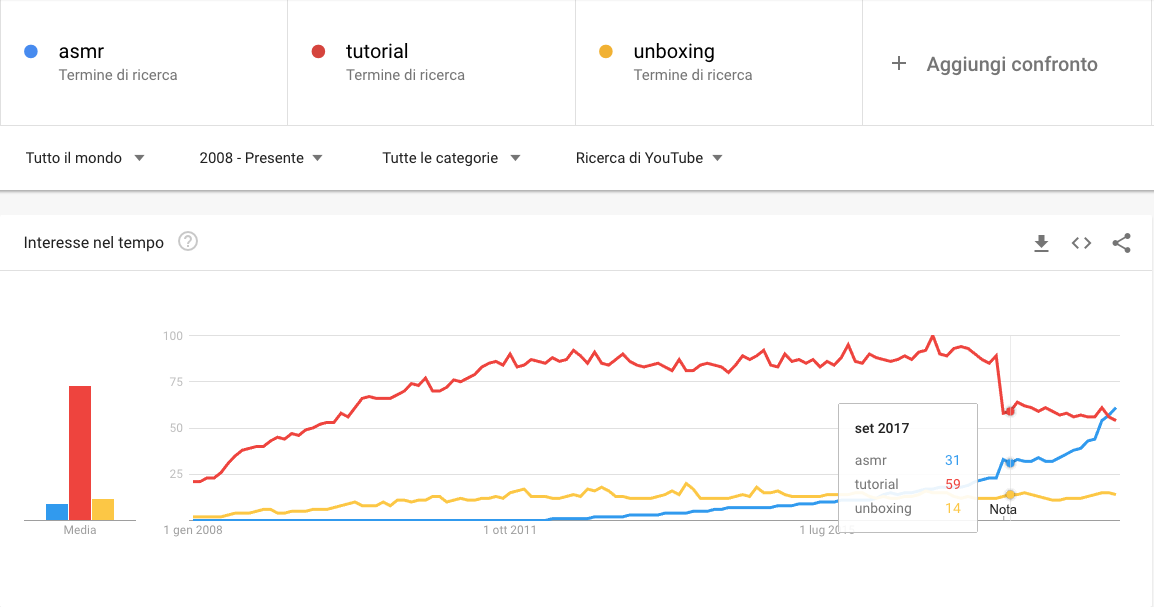Open the embed code icon
1154x607 pixels.
tap(1081, 243)
